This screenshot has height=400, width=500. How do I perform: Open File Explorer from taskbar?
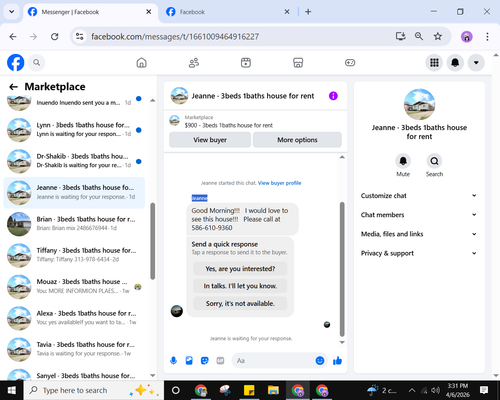coord(273,390)
